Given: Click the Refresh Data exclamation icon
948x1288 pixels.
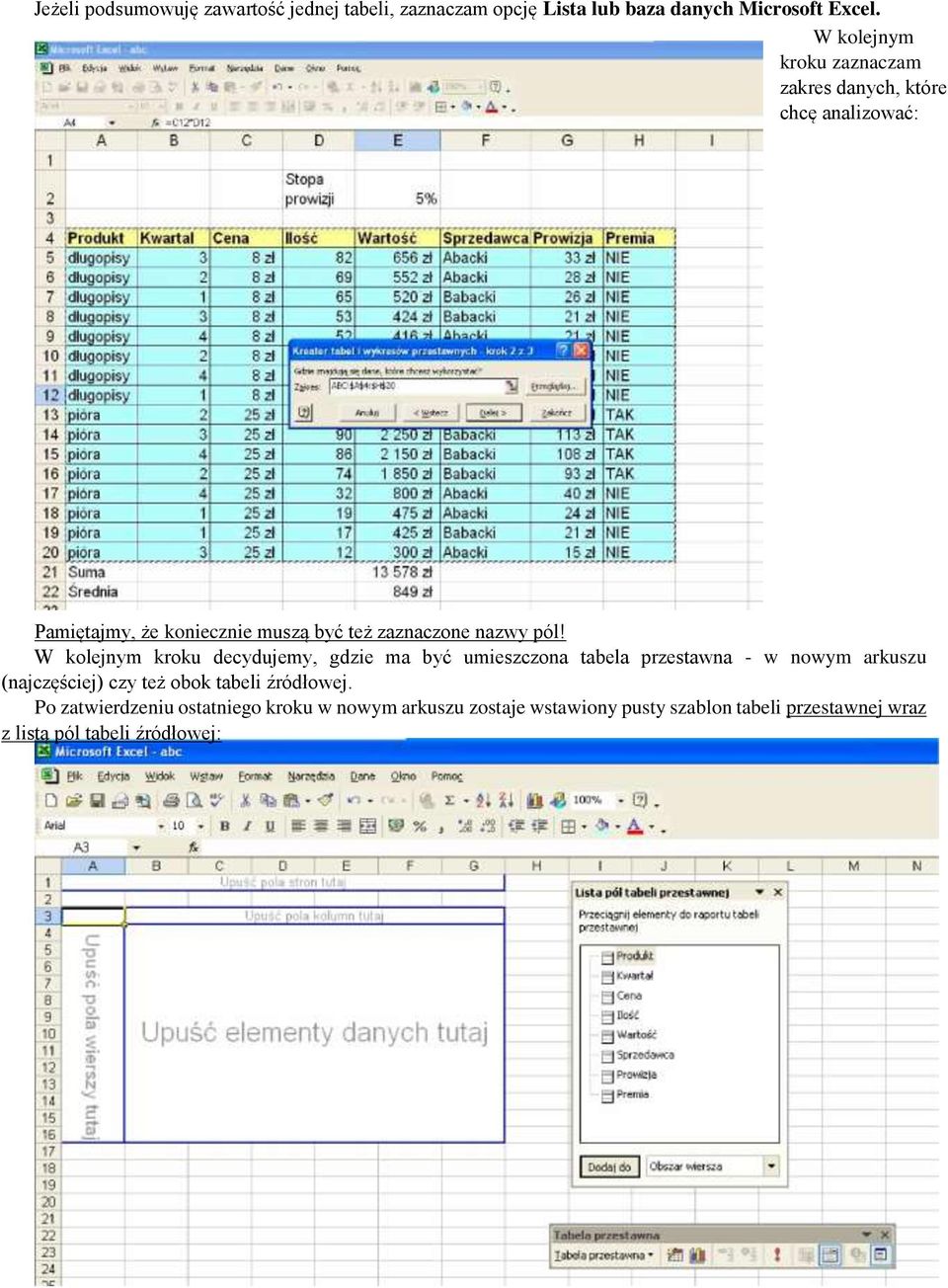Looking at the screenshot, I should point(776,1254).
